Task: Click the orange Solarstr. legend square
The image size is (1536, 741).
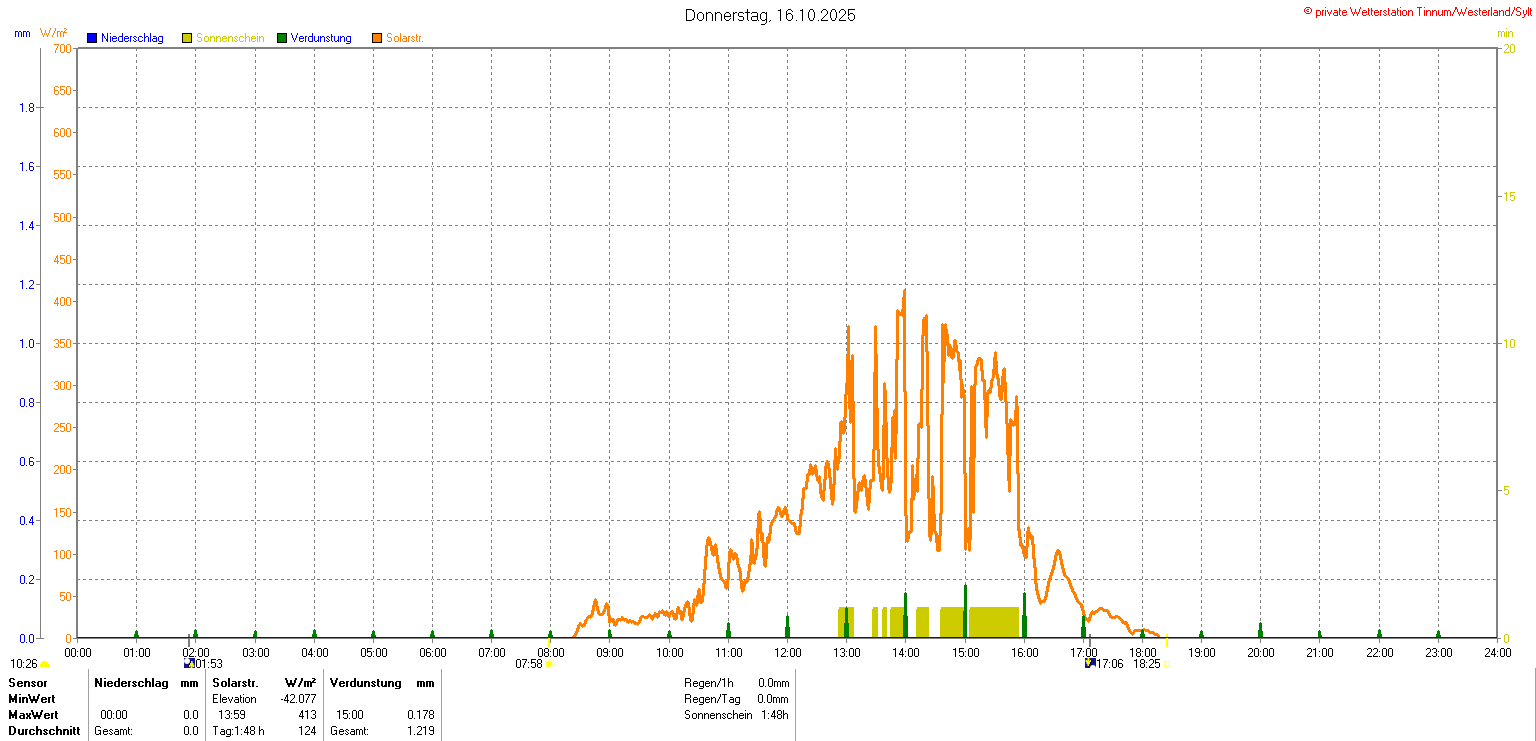Action: point(377,38)
